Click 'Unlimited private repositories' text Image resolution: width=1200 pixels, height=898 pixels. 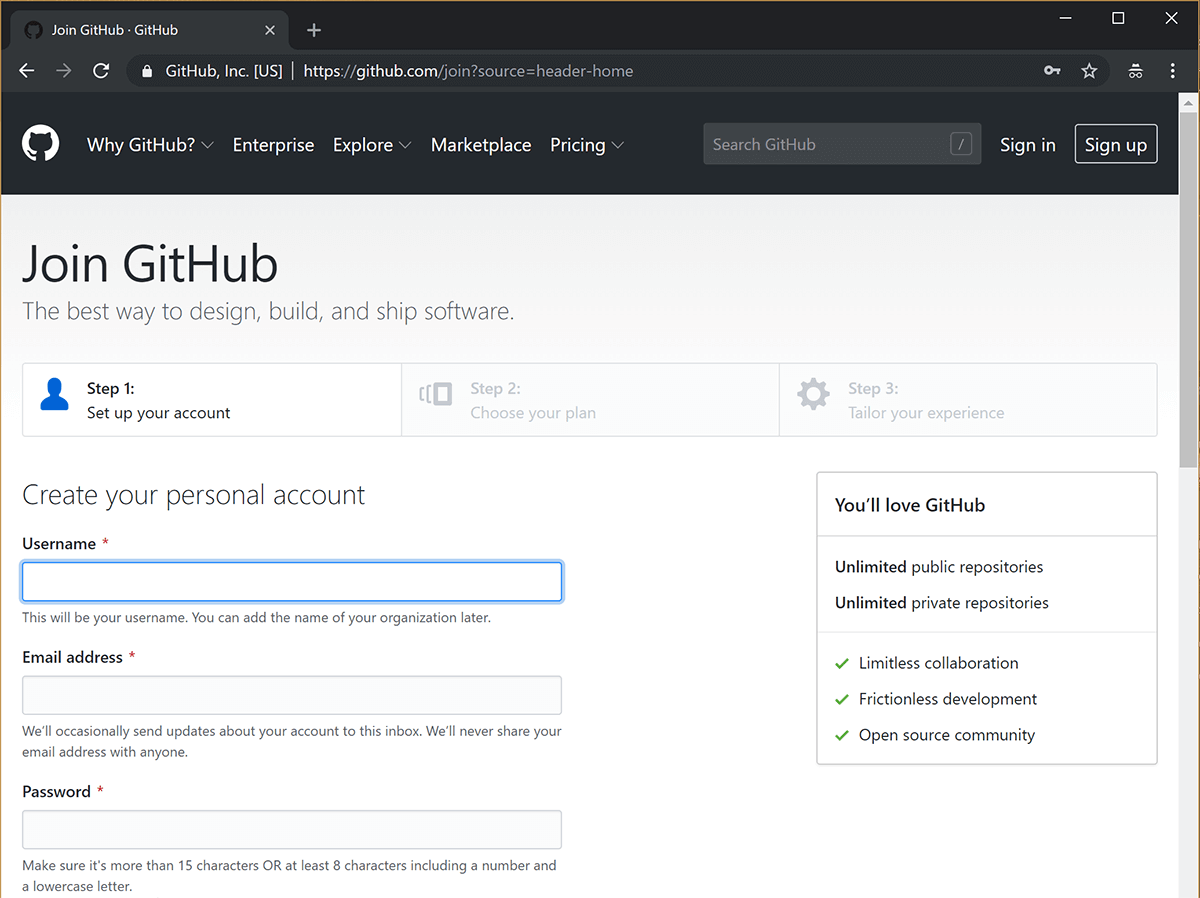(942, 603)
